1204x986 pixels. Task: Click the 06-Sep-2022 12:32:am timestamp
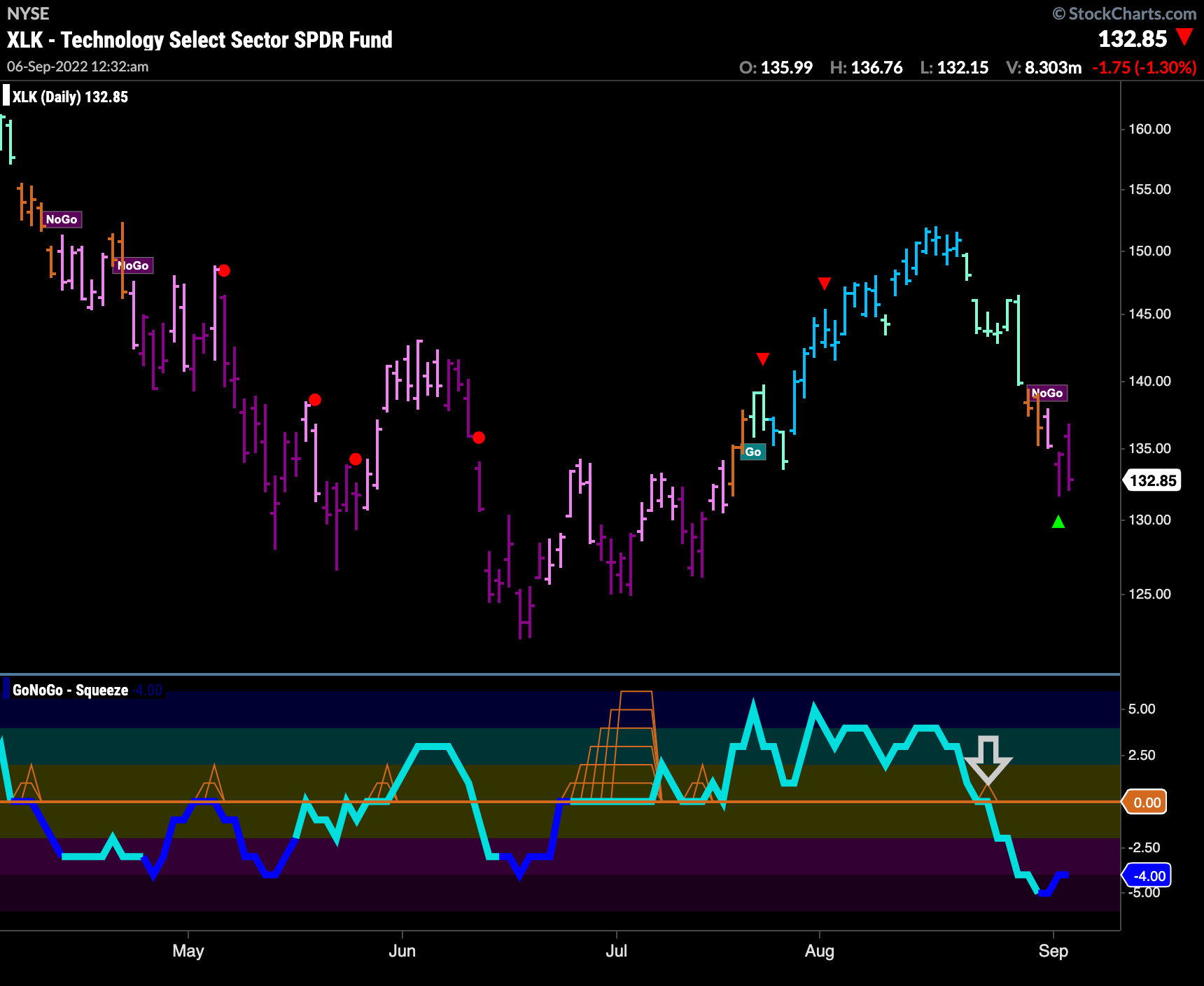coord(78,67)
